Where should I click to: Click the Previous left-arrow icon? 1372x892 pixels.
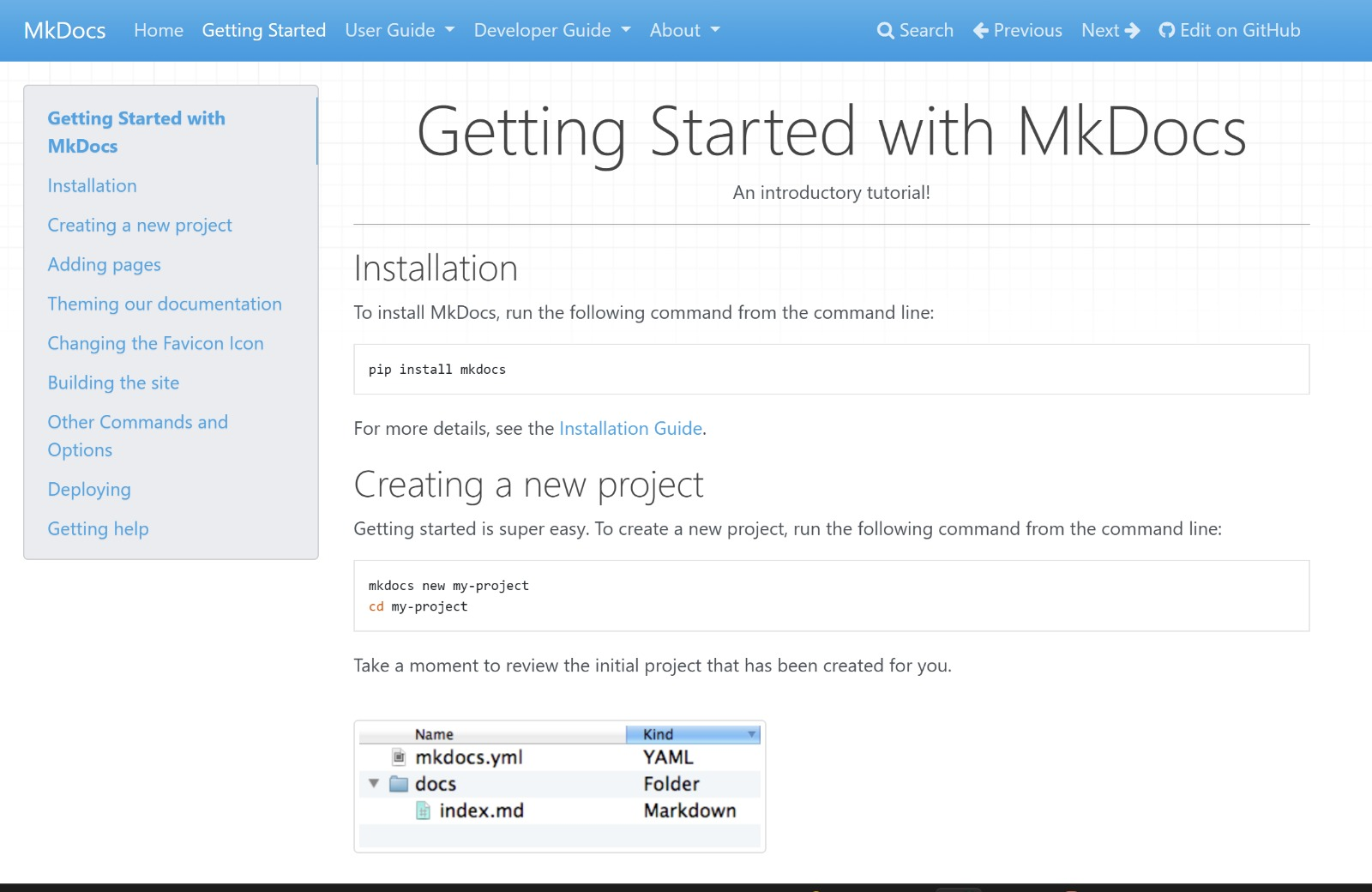(981, 31)
